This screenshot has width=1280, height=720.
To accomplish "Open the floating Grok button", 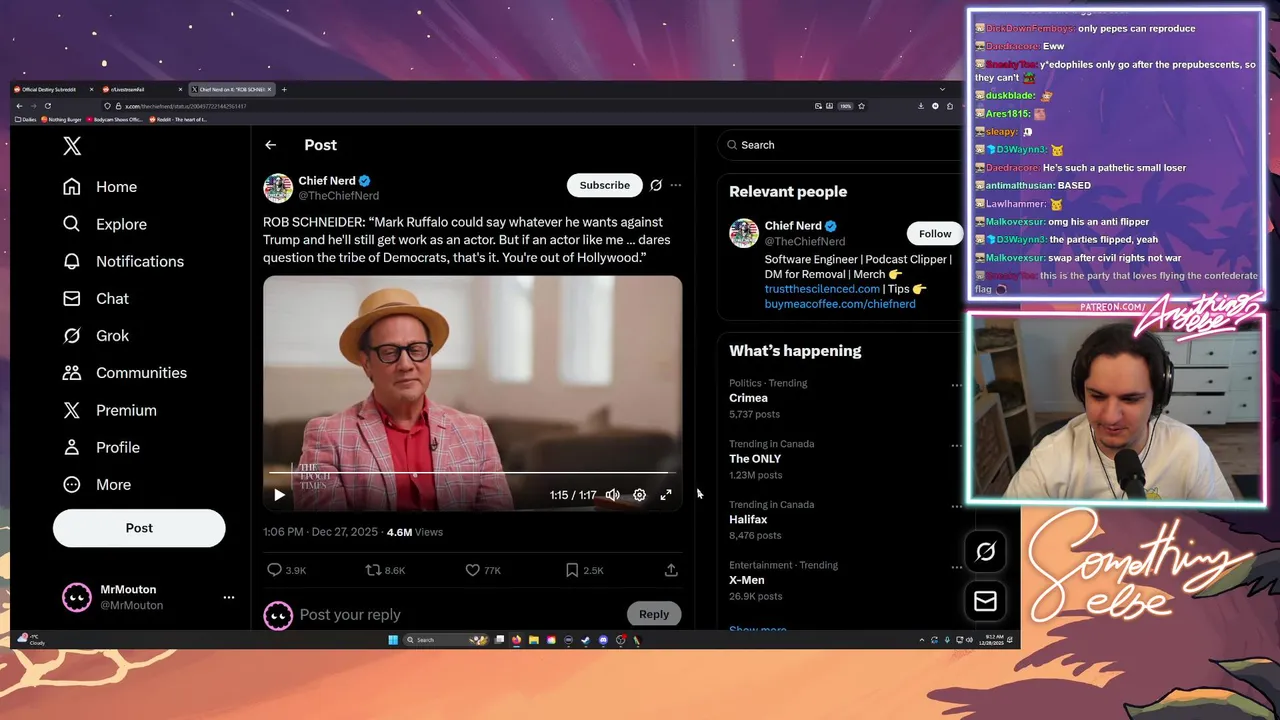I will click(985, 551).
